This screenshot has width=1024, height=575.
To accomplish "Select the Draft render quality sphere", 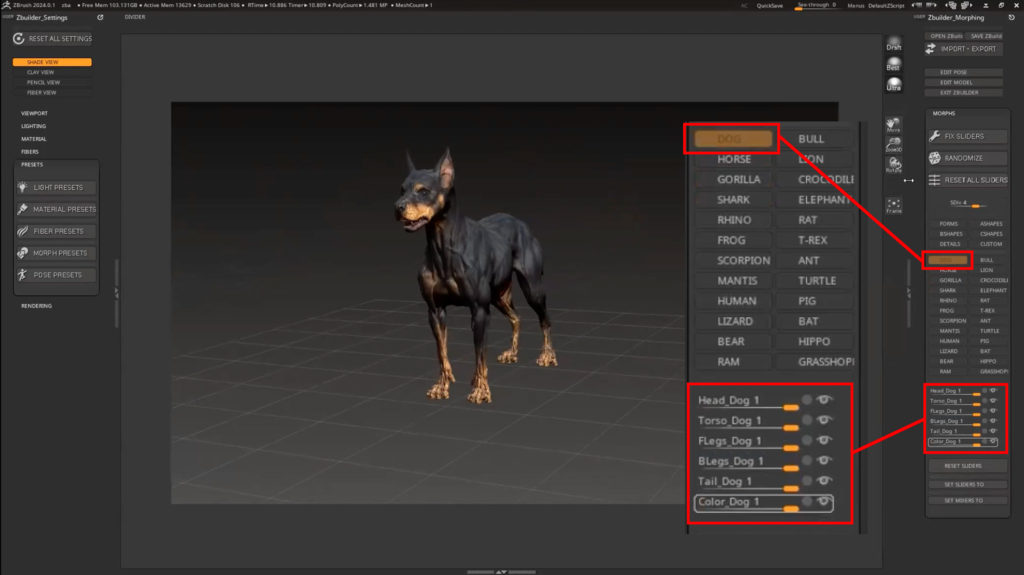I will click(x=893, y=44).
